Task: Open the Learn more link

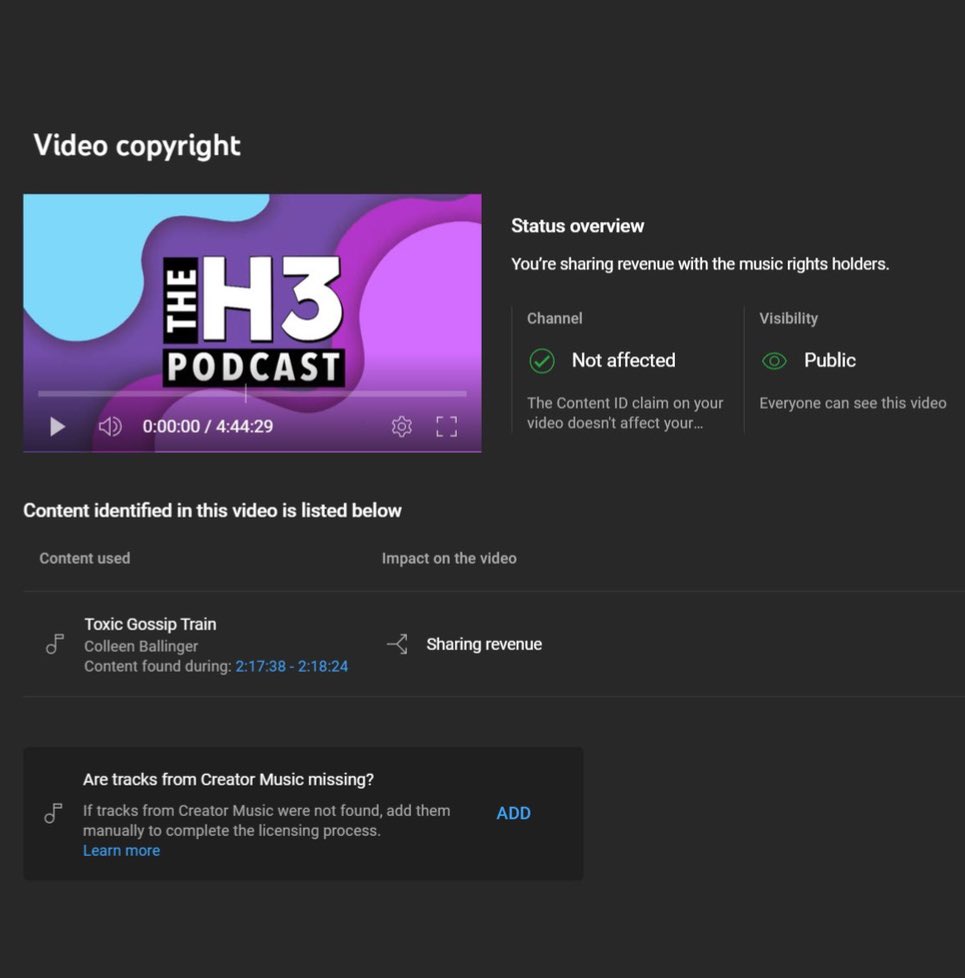Action: (122, 851)
